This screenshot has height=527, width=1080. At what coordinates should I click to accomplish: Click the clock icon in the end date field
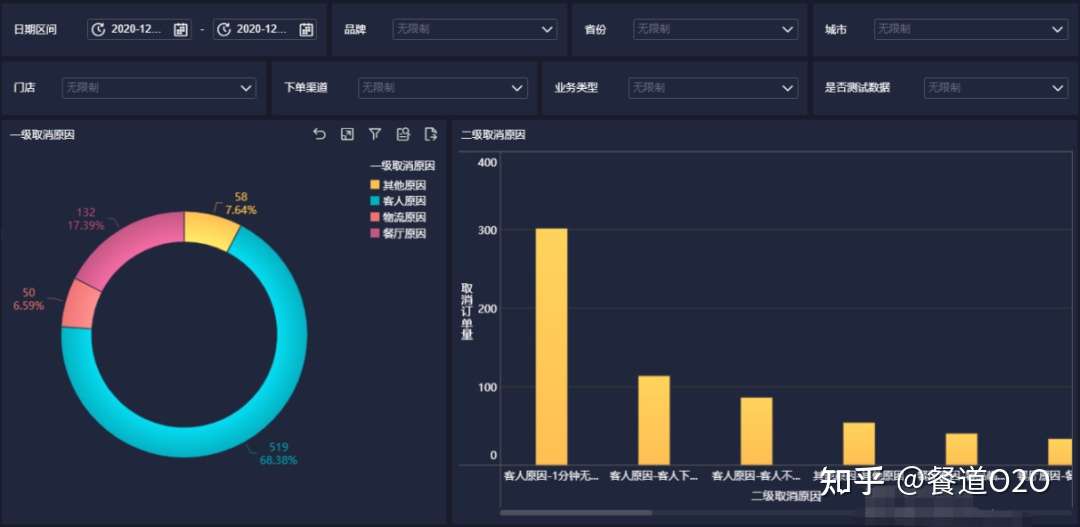click(224, 29)
